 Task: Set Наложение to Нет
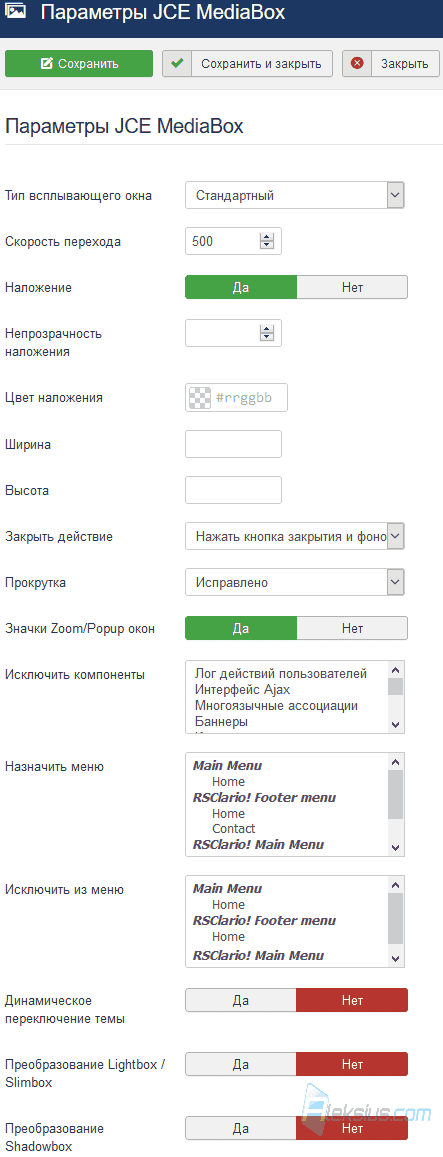coord(352,287)
